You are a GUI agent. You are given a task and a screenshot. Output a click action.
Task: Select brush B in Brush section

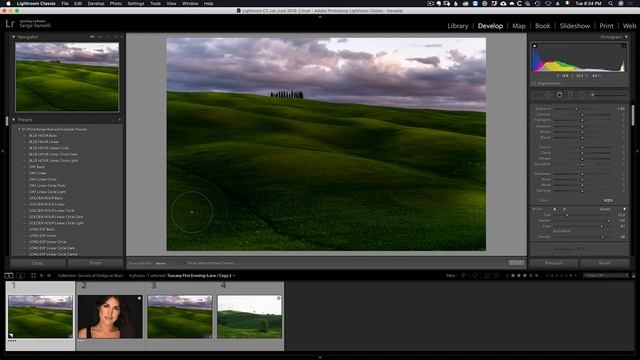point(564,209)
